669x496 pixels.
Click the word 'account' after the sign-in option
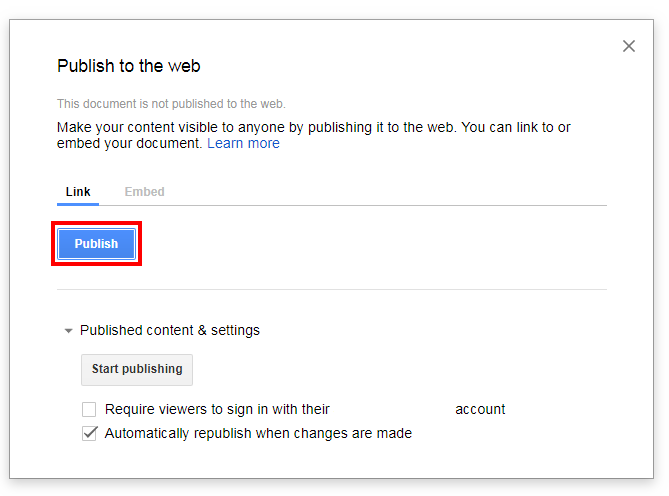click(480, 409)
